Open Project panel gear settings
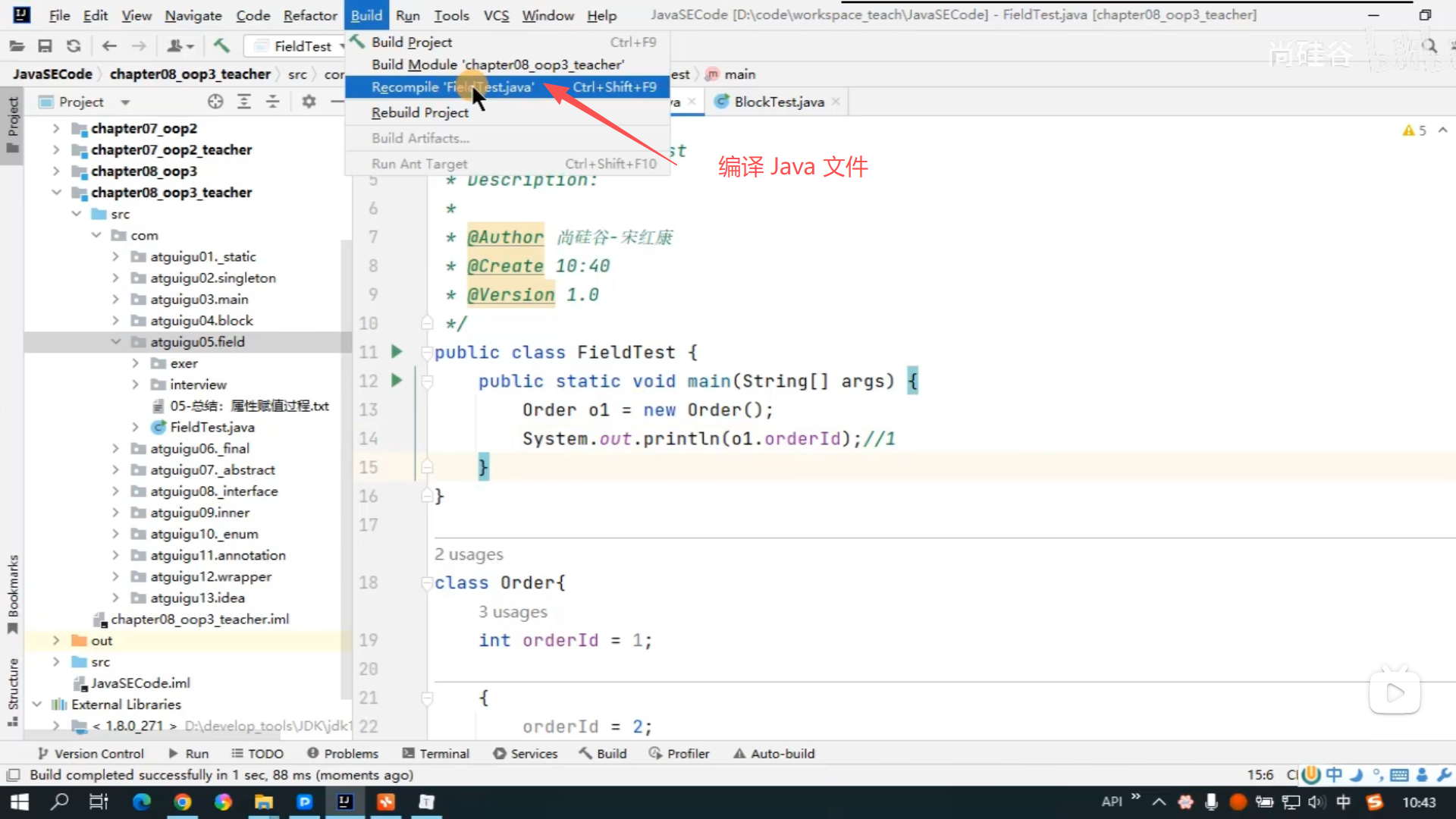Screen dimensions: 1456x819 (309, 102)
